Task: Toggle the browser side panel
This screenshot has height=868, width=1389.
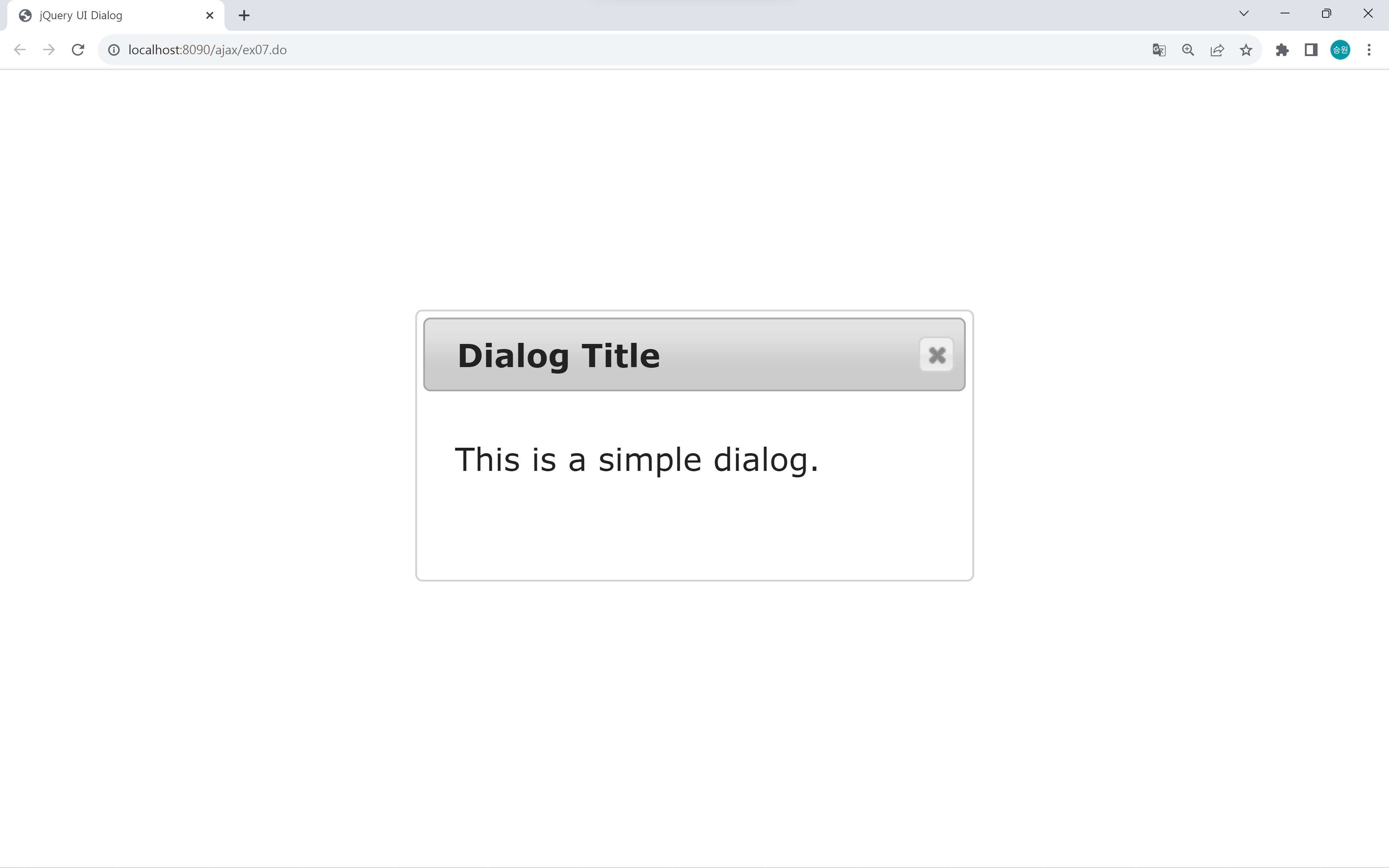Action: coord(1311,50)
